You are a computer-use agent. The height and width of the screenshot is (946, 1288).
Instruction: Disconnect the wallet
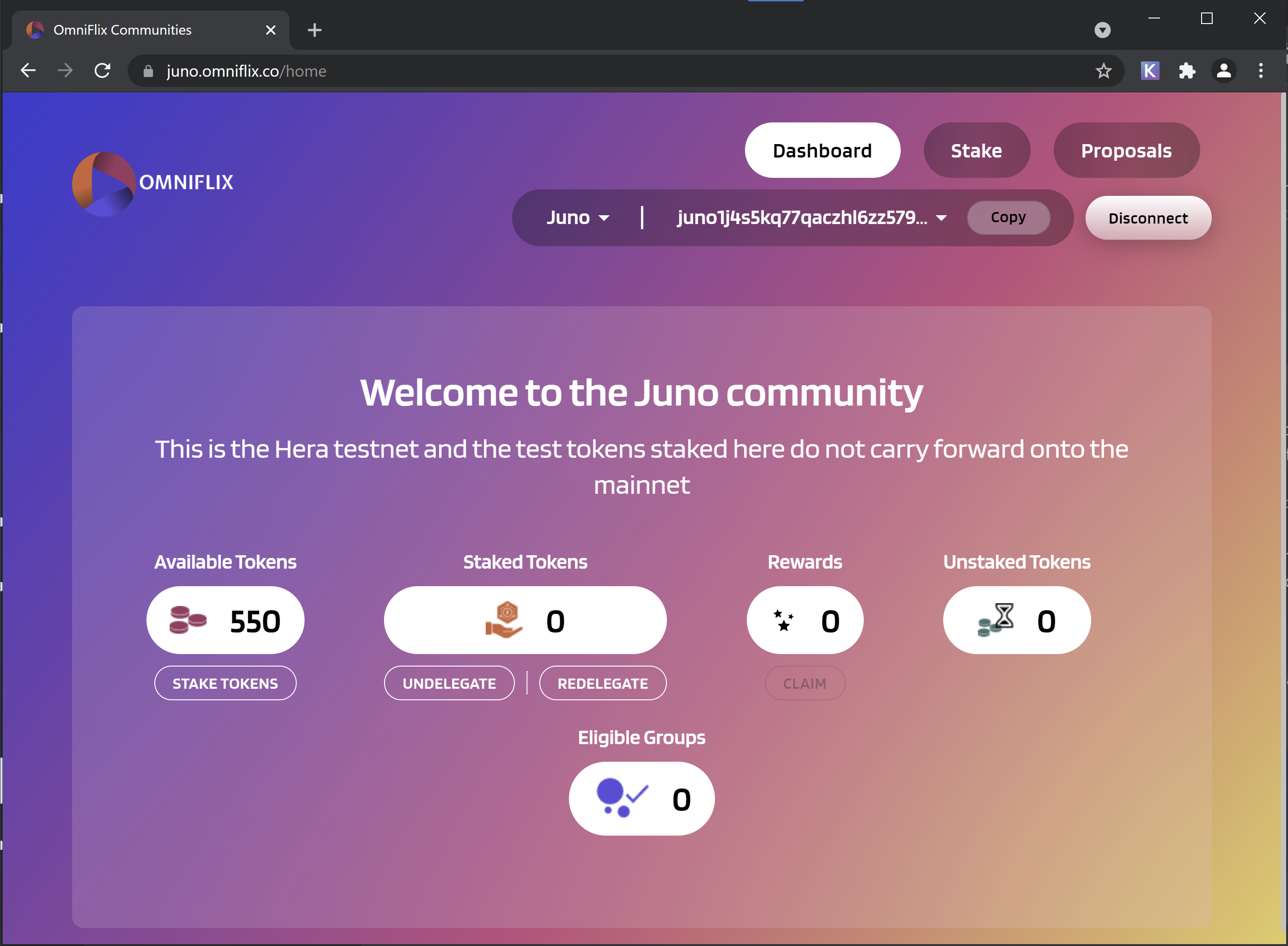tap(1148, 218)
